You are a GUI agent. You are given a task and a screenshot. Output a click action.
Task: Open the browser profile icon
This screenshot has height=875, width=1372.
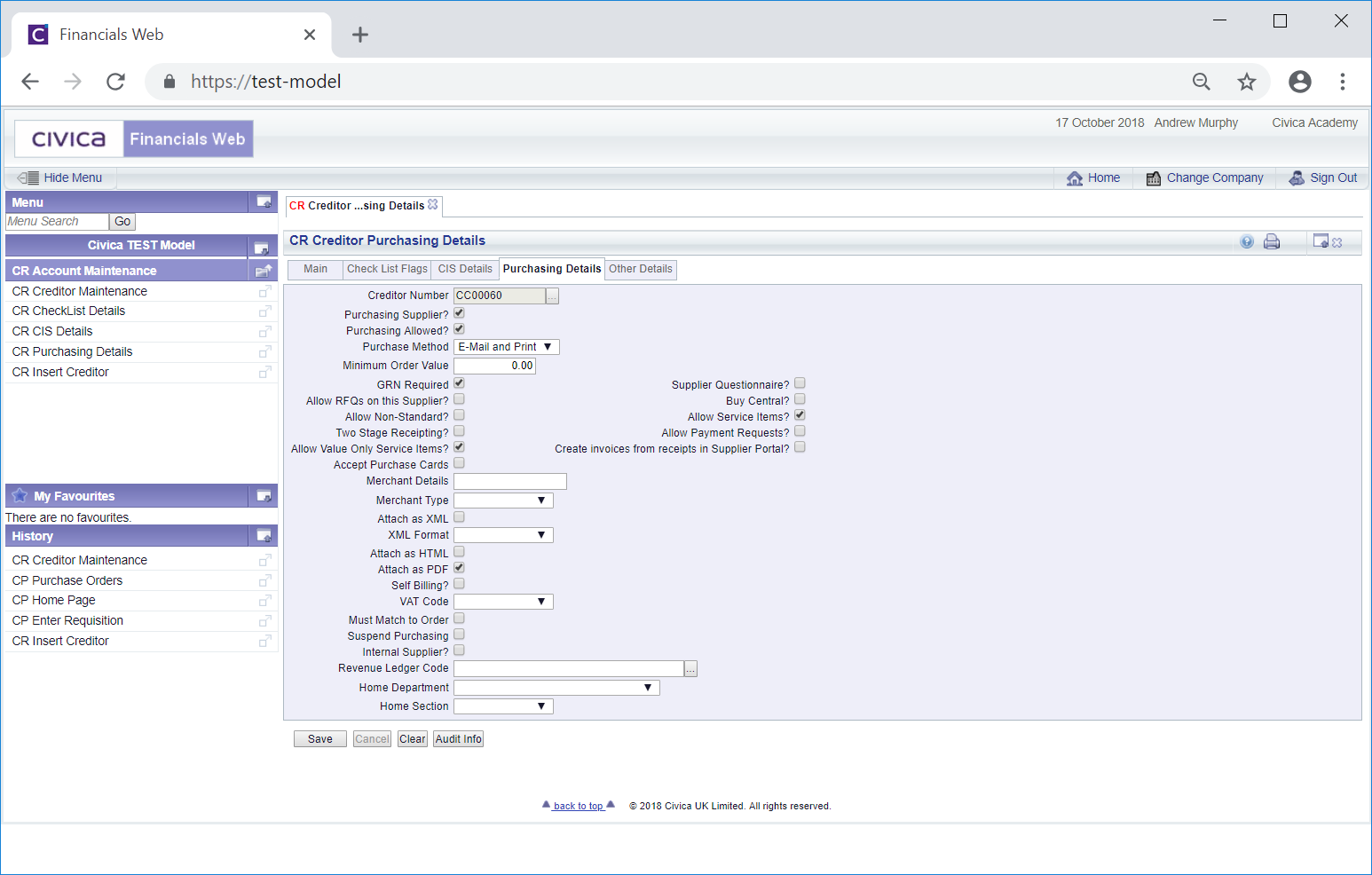1300,82
